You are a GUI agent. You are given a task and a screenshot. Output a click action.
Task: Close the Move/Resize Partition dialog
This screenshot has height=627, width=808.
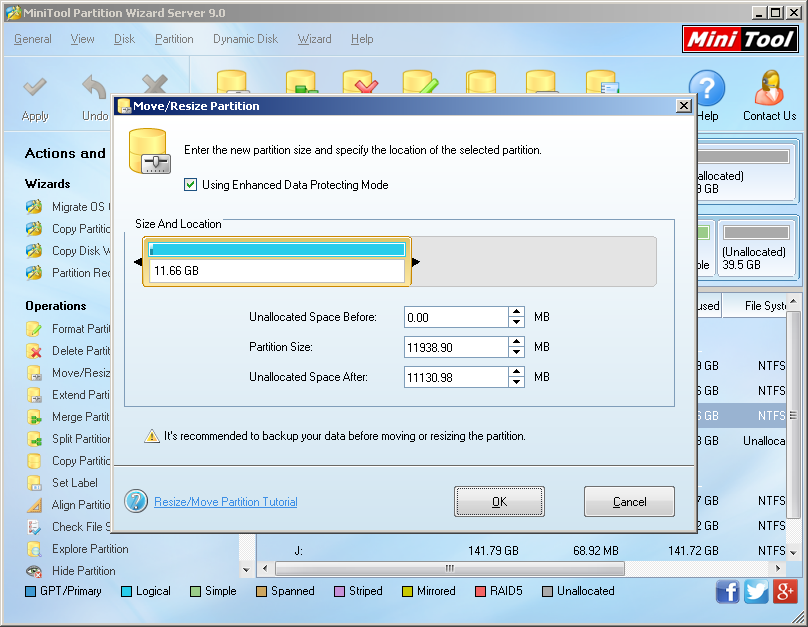(x=683, y=106)
